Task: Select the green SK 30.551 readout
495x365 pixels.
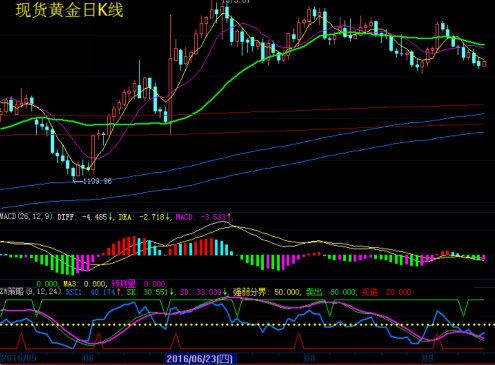Action: click(x=151, y=292)
